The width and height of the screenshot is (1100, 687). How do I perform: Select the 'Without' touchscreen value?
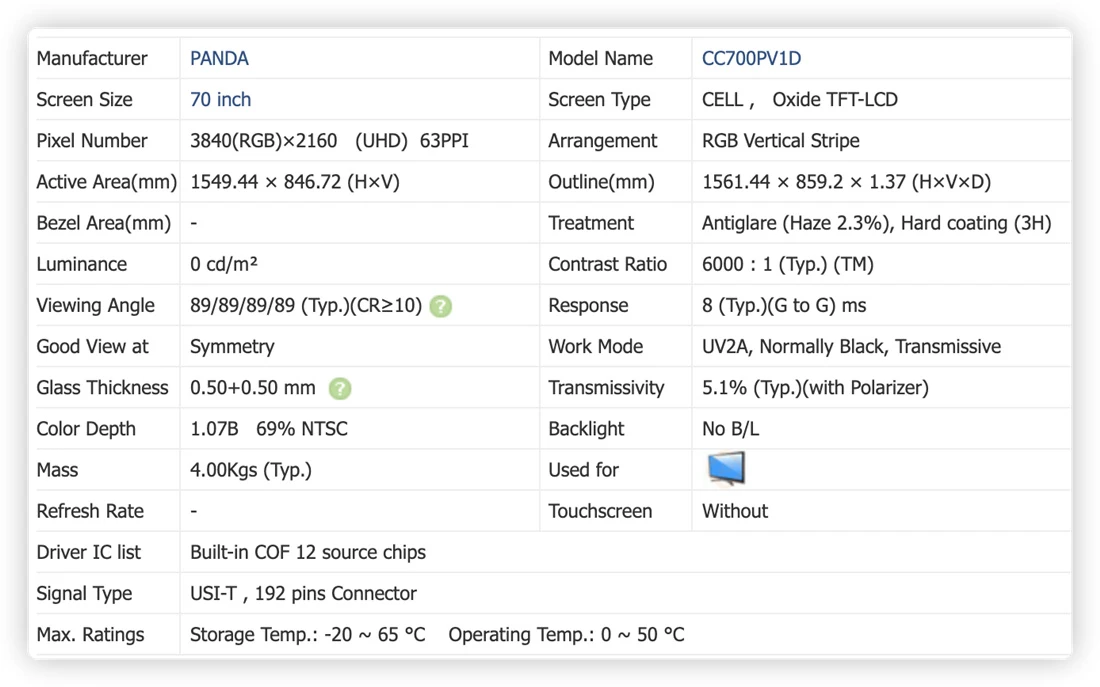coord(735,511)
